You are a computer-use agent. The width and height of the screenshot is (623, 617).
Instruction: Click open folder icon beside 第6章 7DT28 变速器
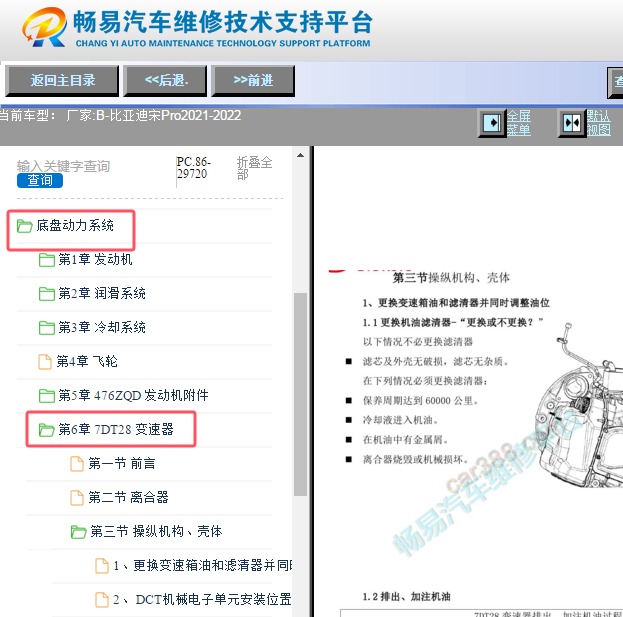(x=47, y=429)
